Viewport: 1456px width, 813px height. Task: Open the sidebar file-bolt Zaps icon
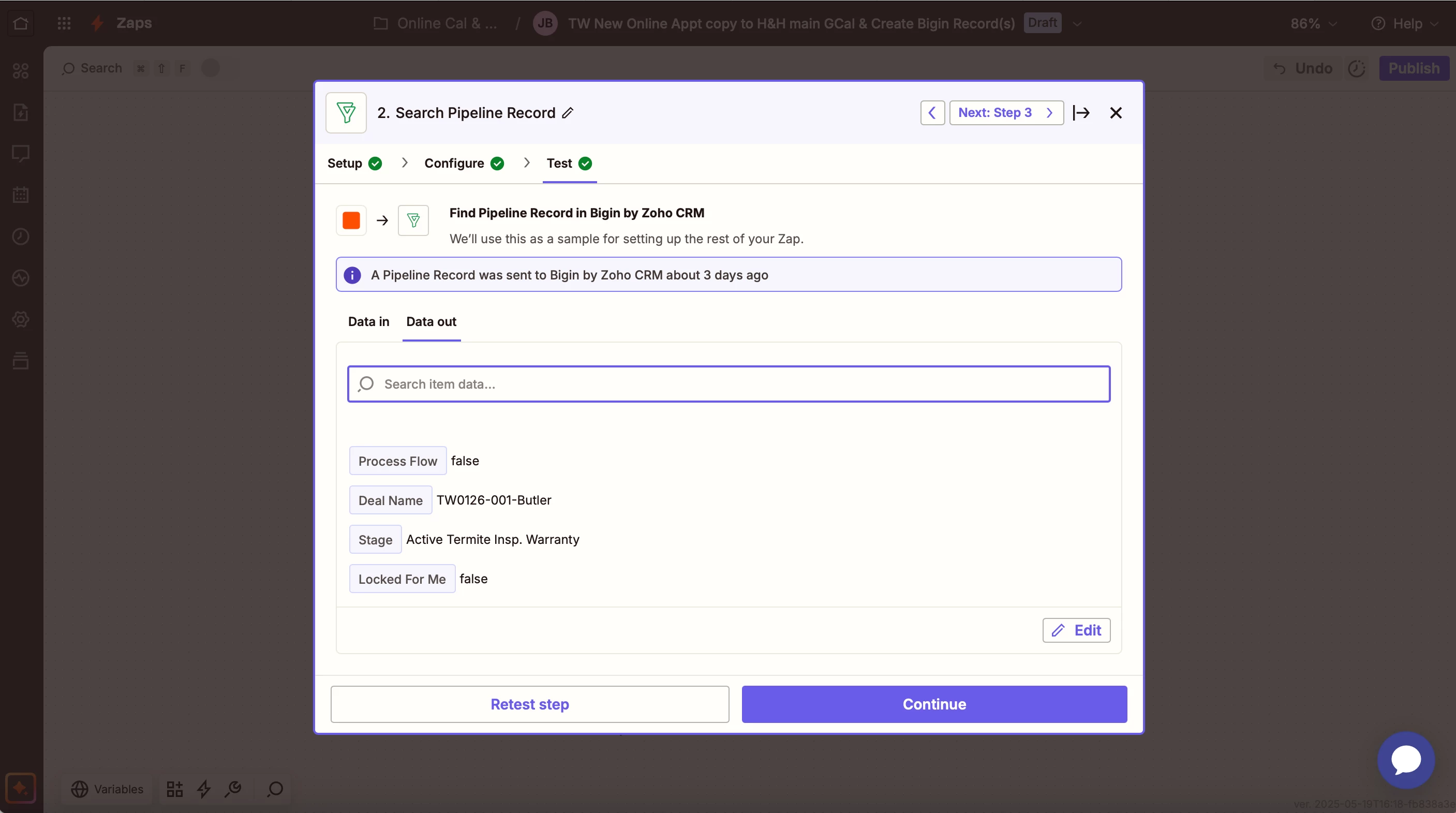pyautogui.click(x=21, y=112)
